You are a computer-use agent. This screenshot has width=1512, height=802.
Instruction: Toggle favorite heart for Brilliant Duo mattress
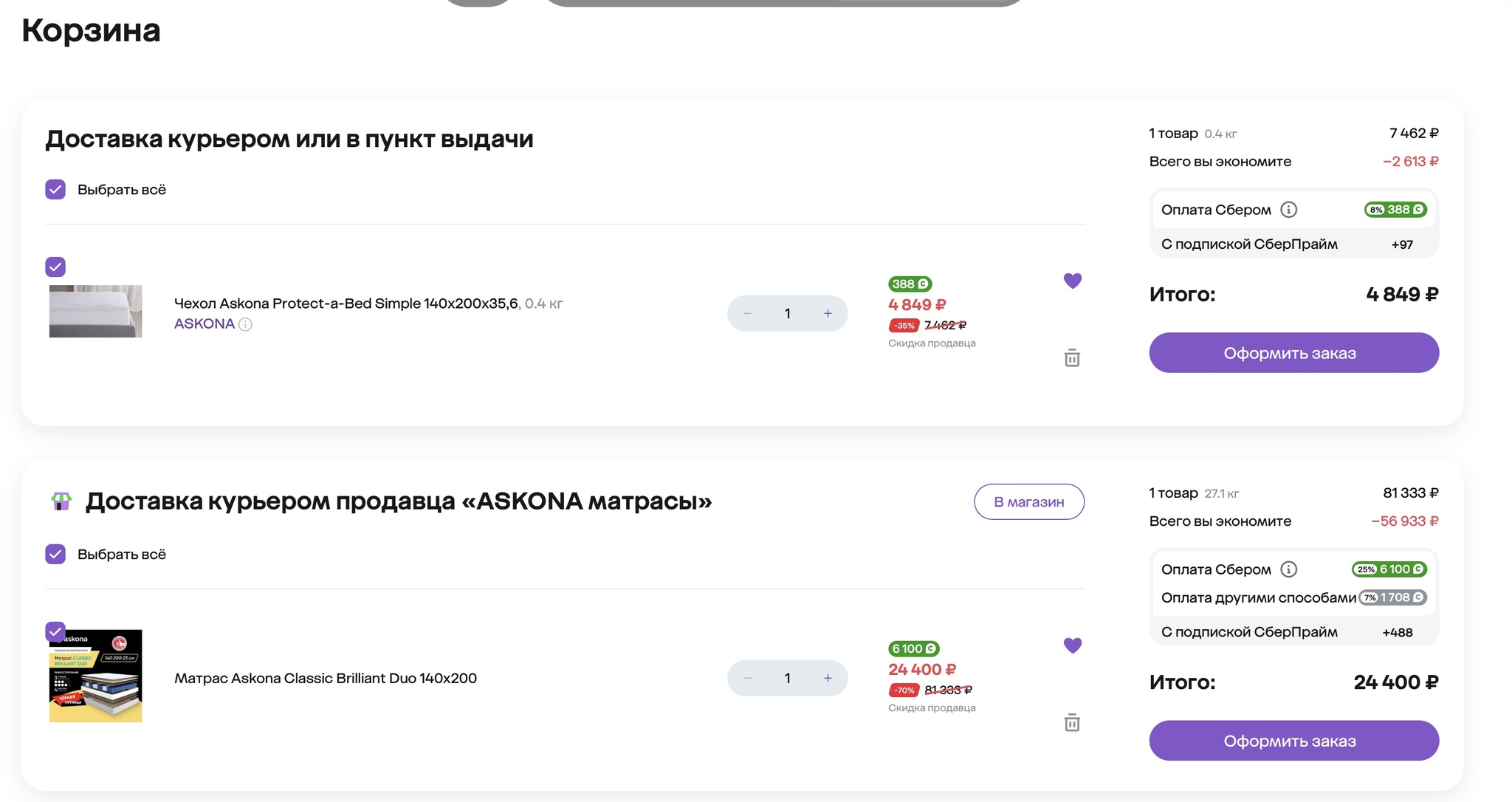pos(1072,645)
